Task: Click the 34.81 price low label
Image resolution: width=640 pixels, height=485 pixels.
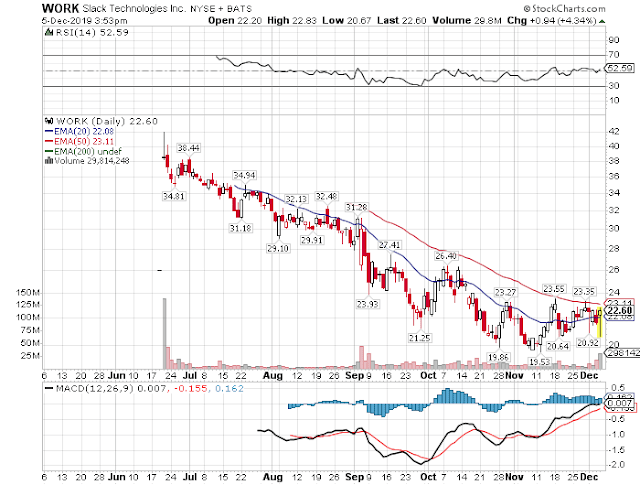Action: click(x=173, y=196)
